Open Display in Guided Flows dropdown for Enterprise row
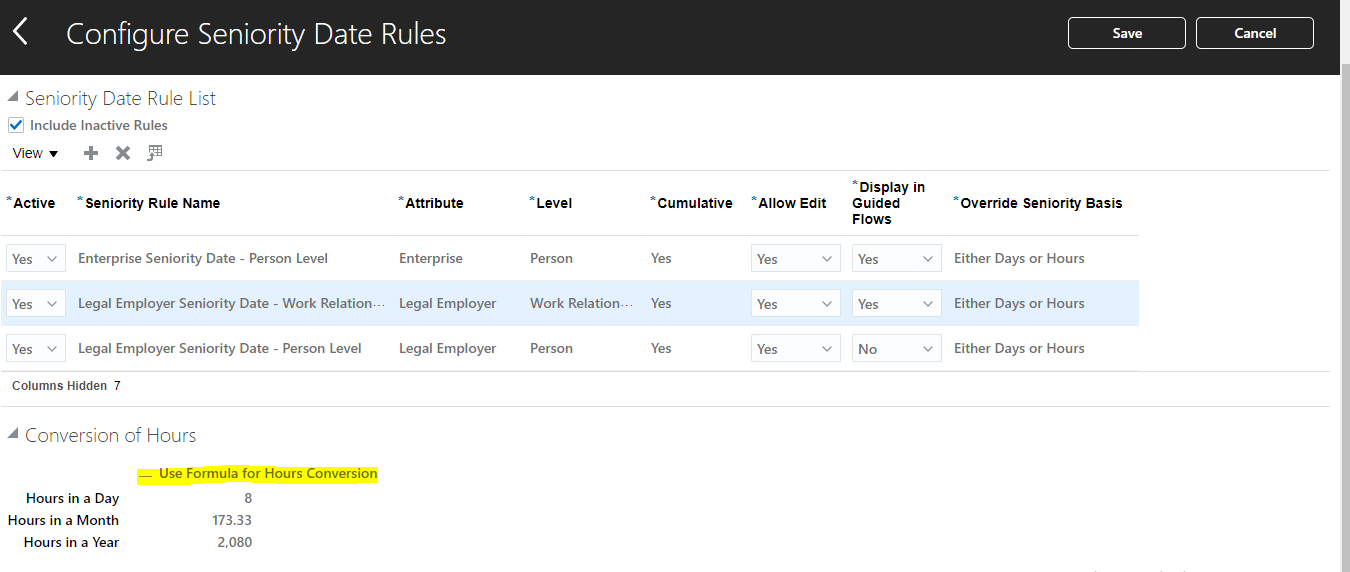 [897, 258]
